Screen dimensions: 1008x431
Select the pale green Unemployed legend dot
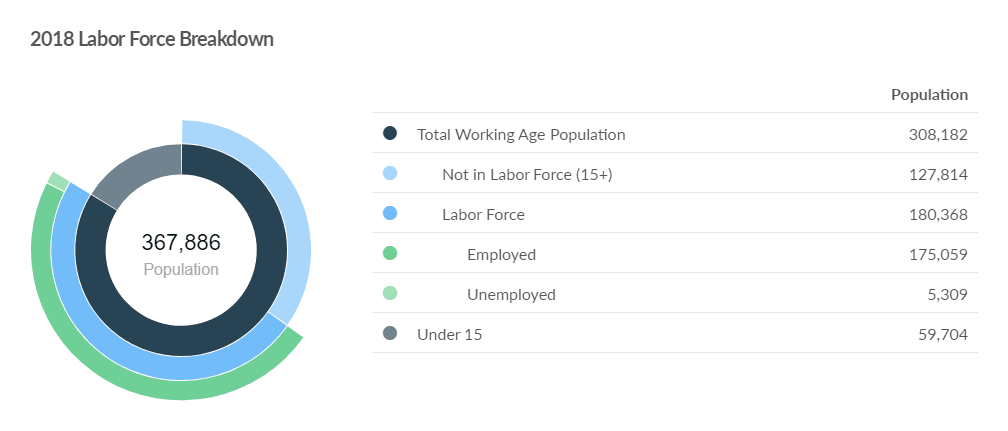(x=390, y=294)
